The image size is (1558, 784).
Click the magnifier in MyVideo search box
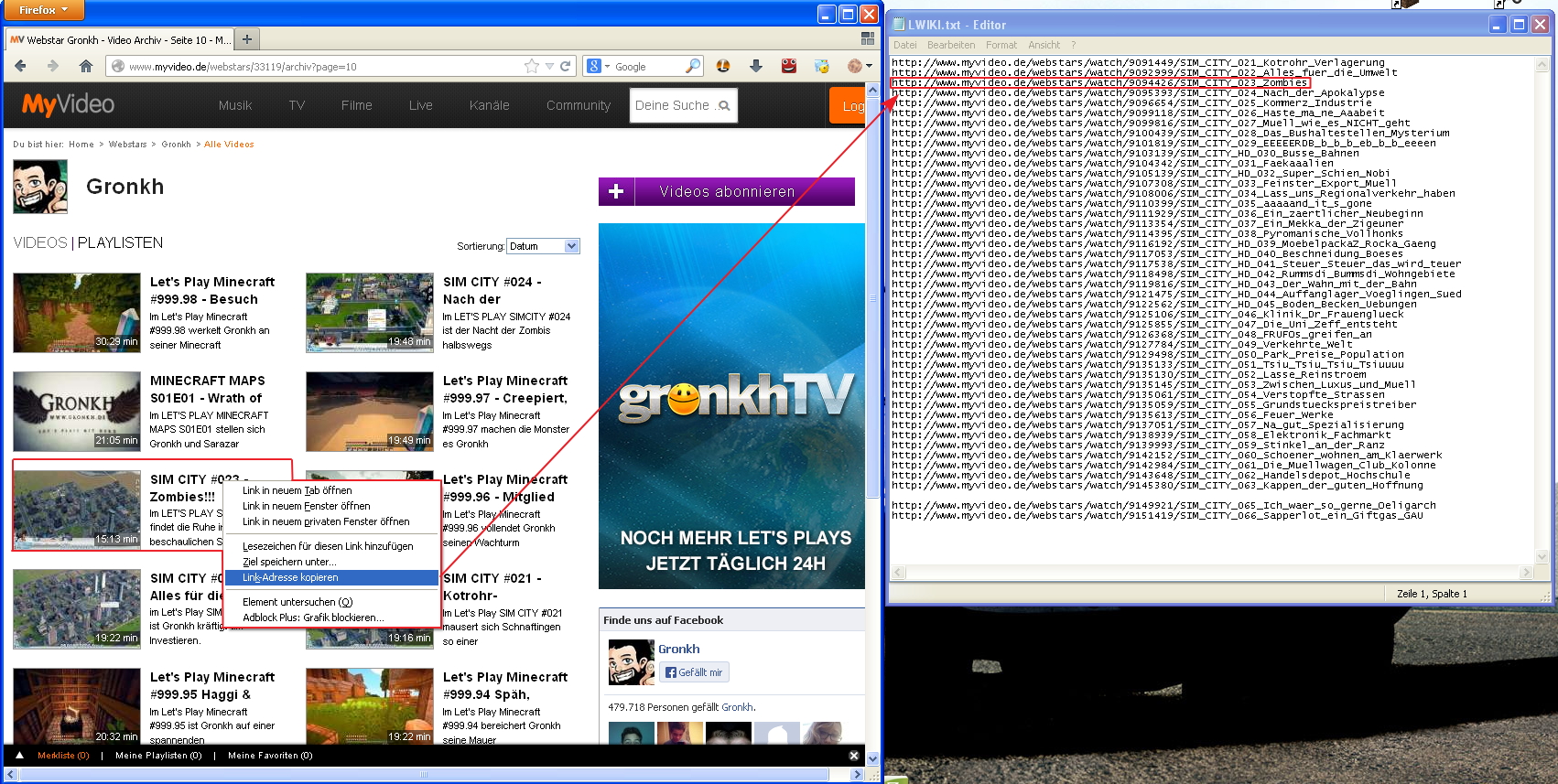click(x=724, y=106)
